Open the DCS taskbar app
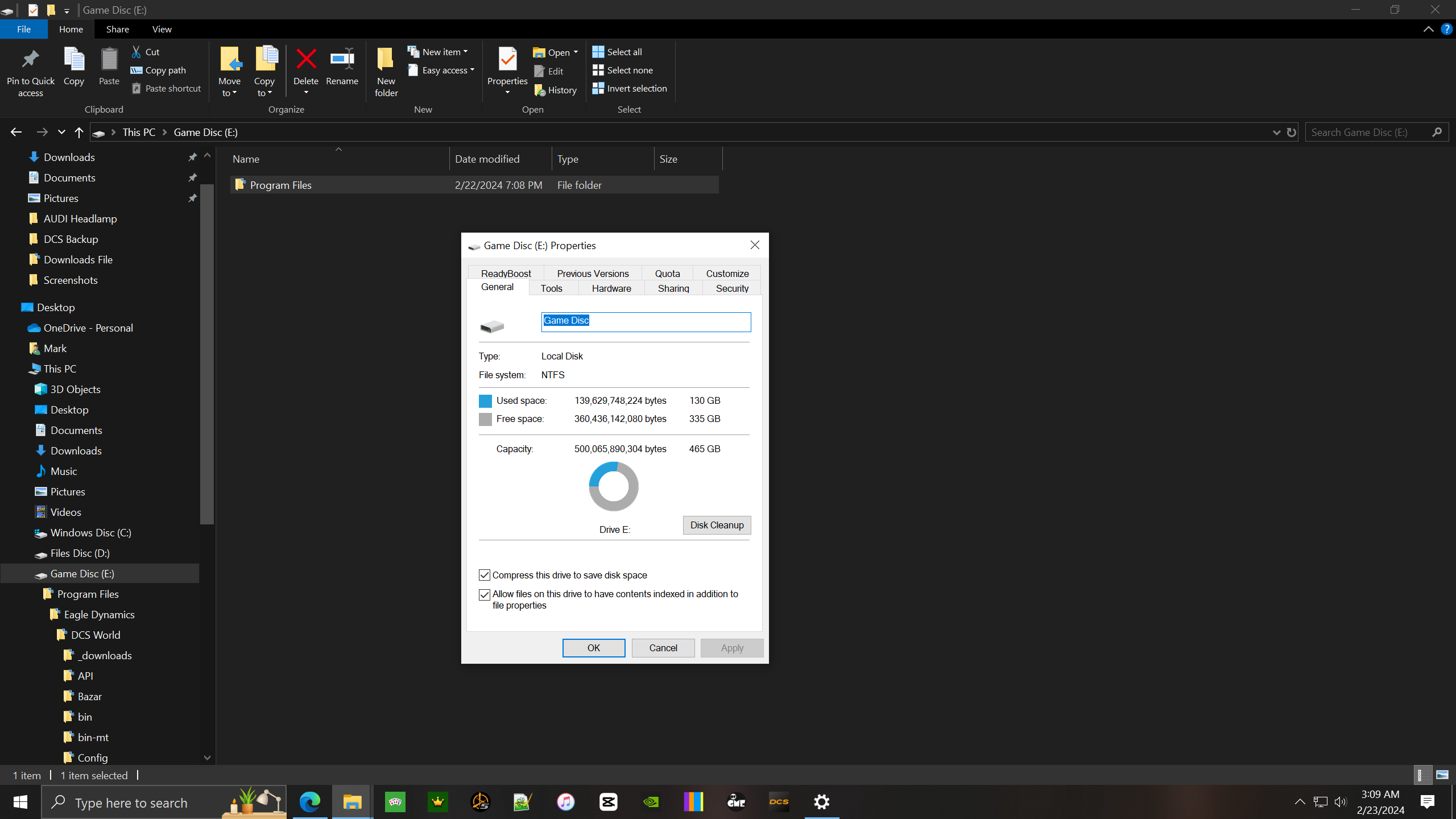The width and height of the screenshot is (1456, 819). pos(779,802)
